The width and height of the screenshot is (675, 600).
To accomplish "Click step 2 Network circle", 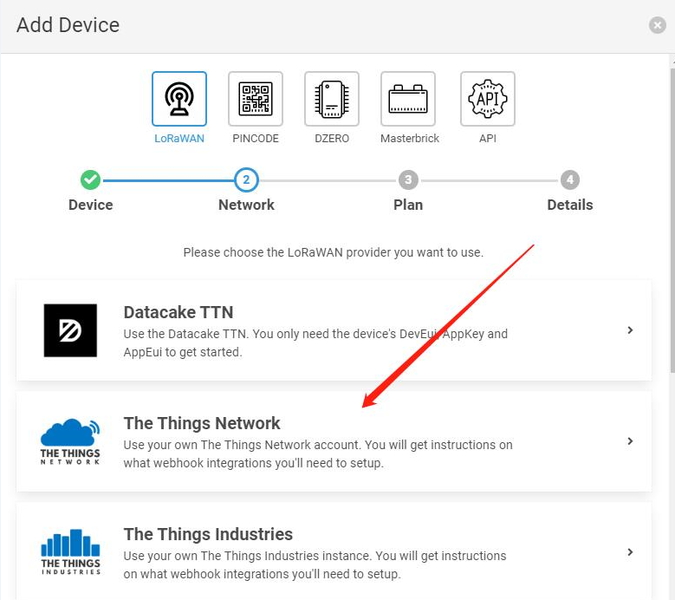I will click(246, 180).
